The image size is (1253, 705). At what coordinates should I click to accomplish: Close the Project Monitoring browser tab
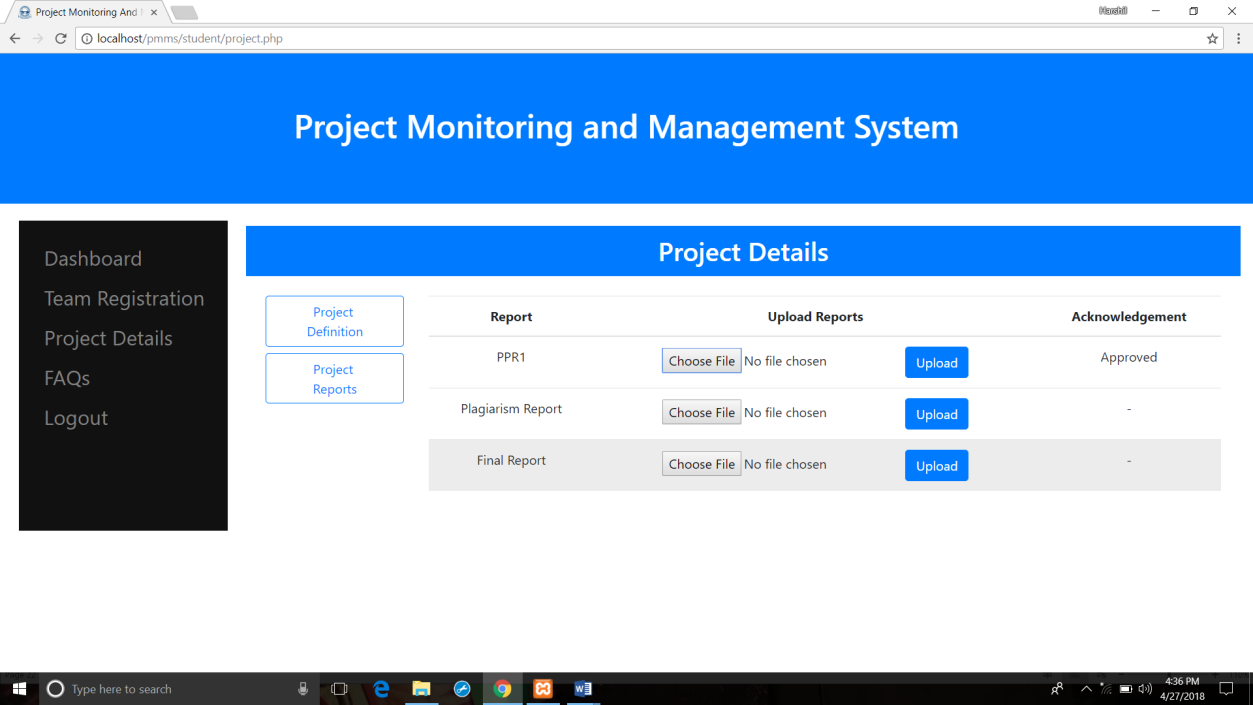pos(154,12)
